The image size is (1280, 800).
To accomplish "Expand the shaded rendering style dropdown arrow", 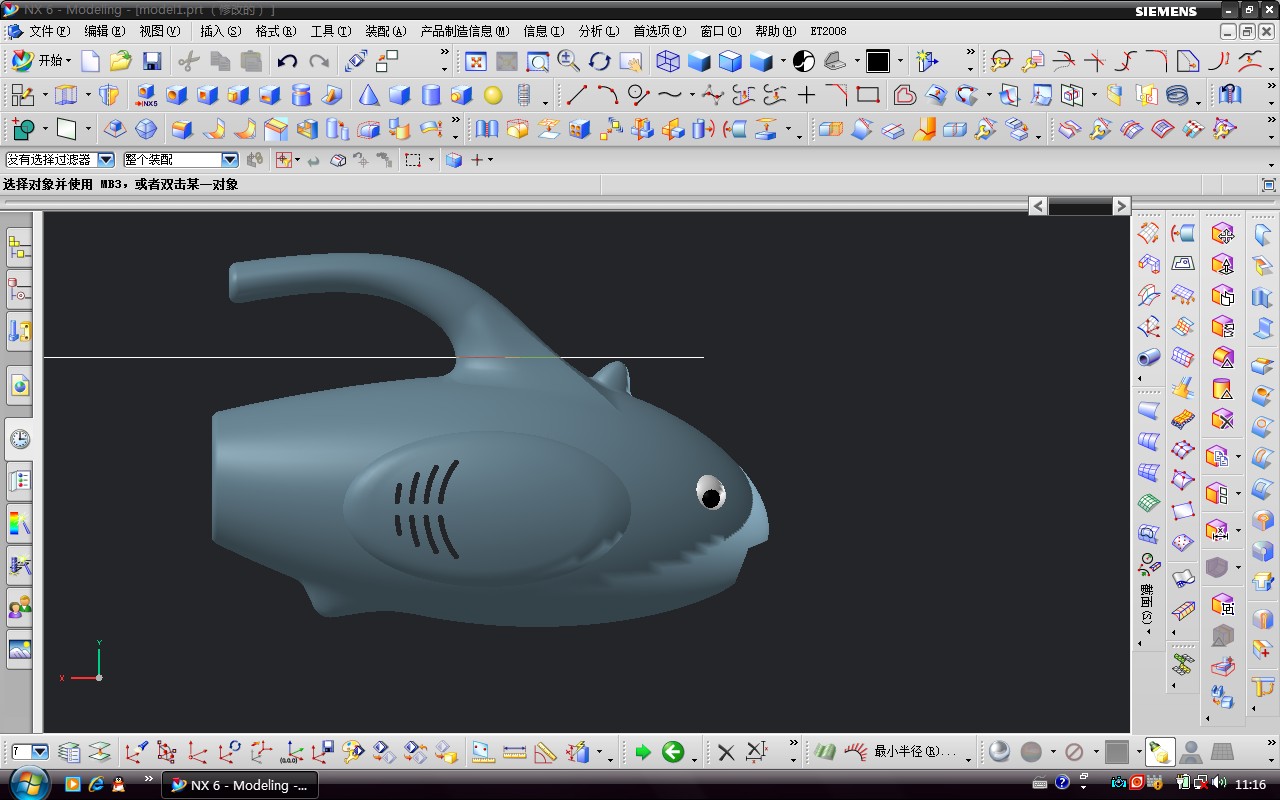I will pos(781,62).
